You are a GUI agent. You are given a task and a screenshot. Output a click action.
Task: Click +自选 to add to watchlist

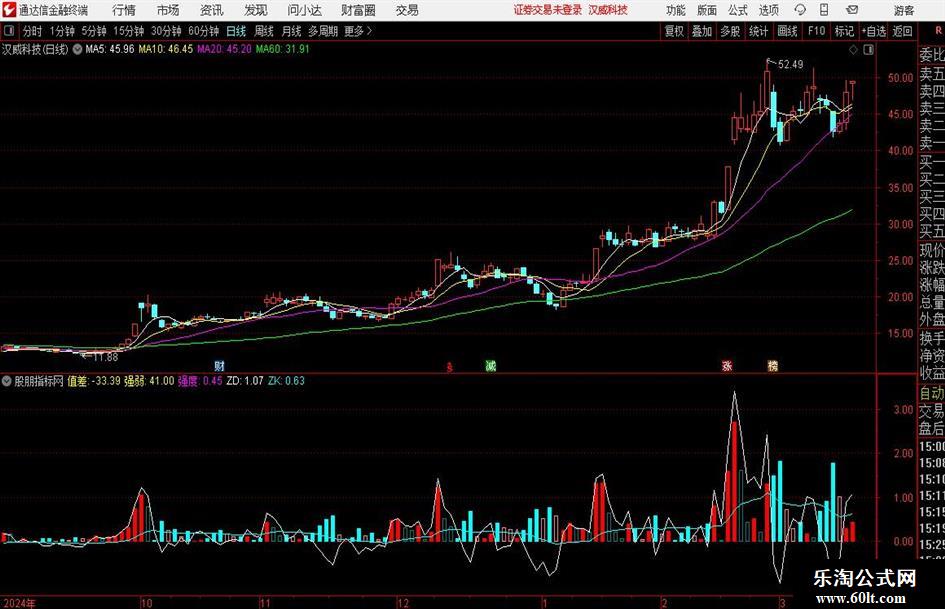[874, 31]
